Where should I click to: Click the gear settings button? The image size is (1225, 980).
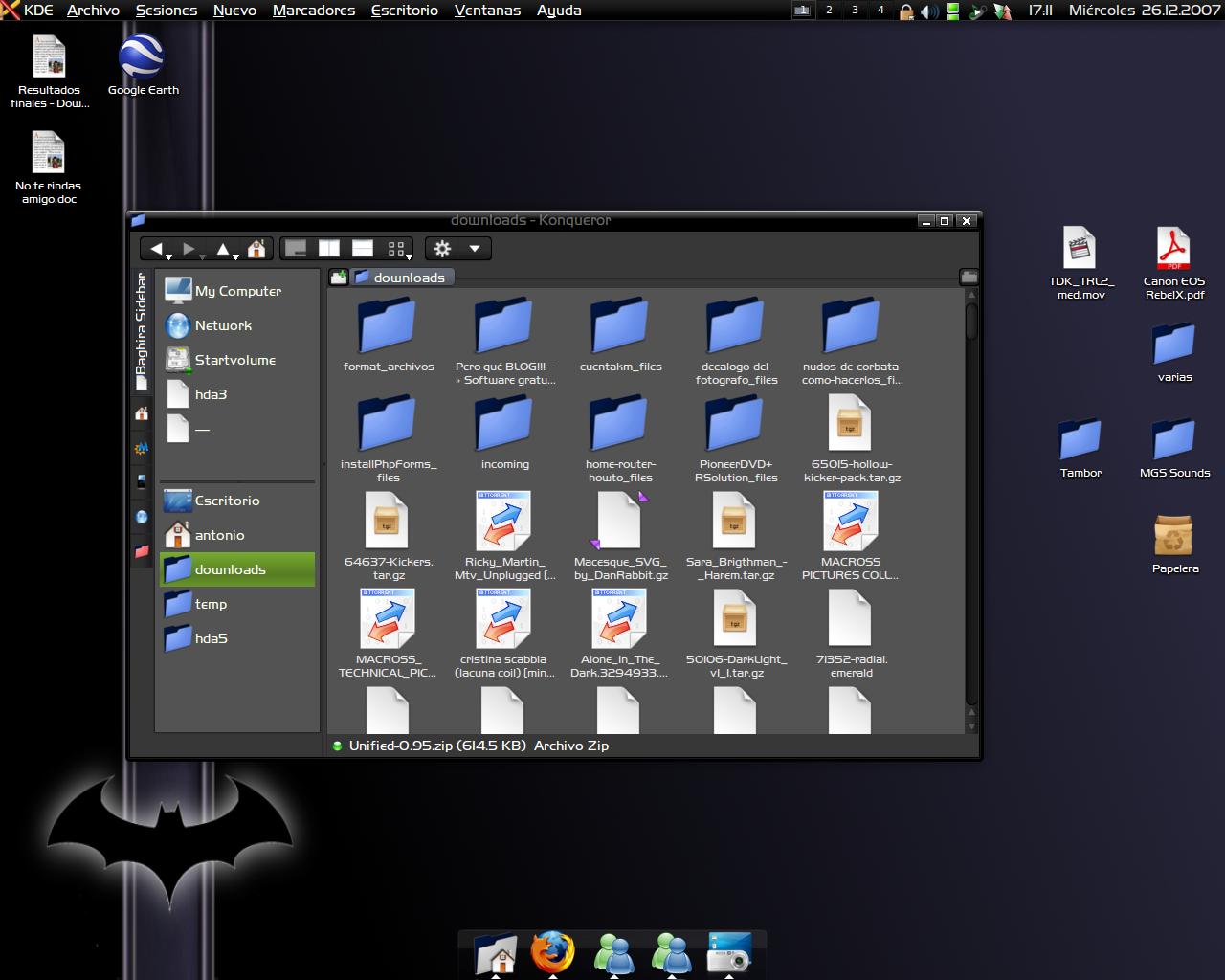(442, 249)
